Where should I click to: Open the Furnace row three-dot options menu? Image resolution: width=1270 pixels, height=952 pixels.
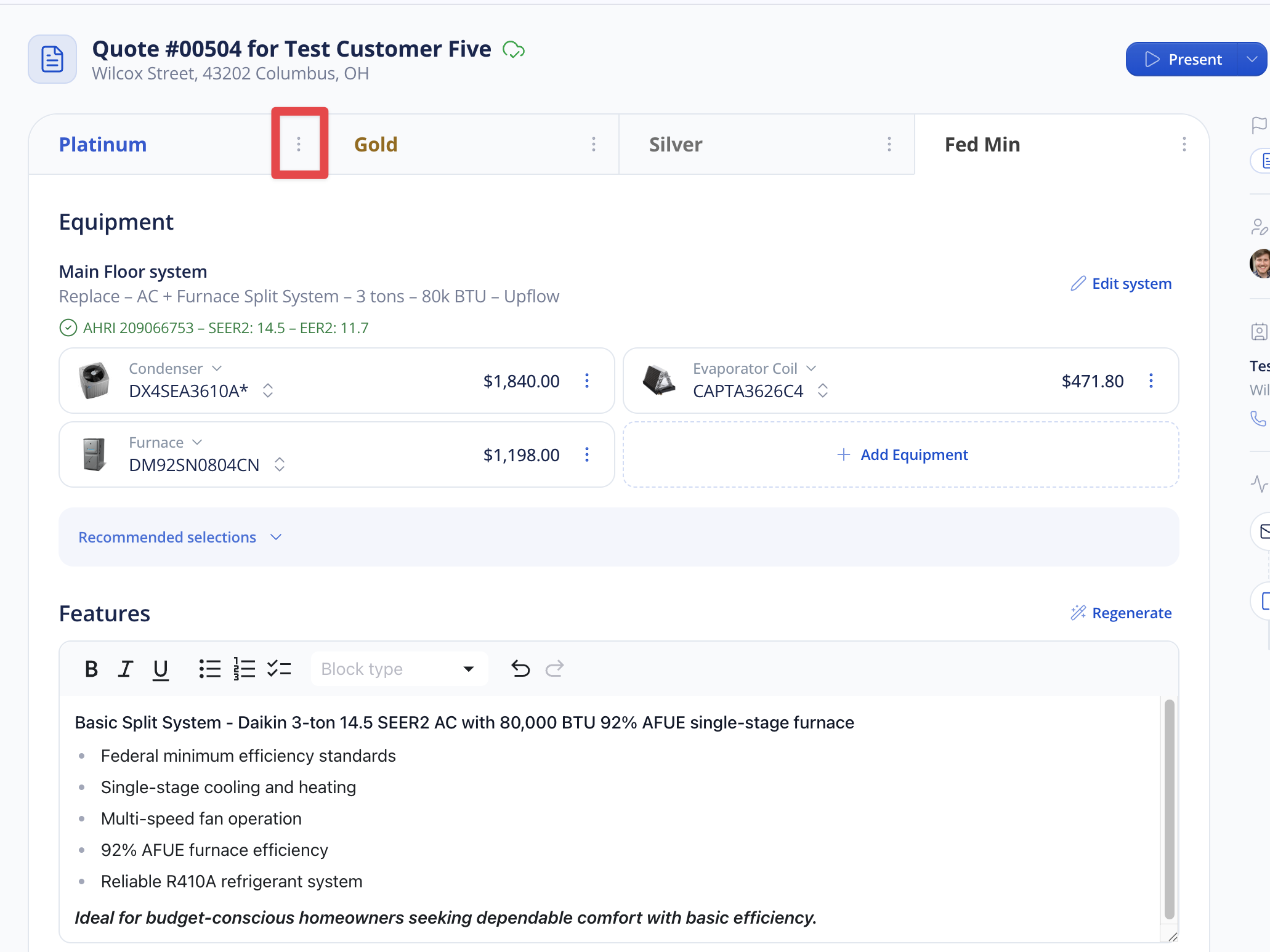(587, 454)
